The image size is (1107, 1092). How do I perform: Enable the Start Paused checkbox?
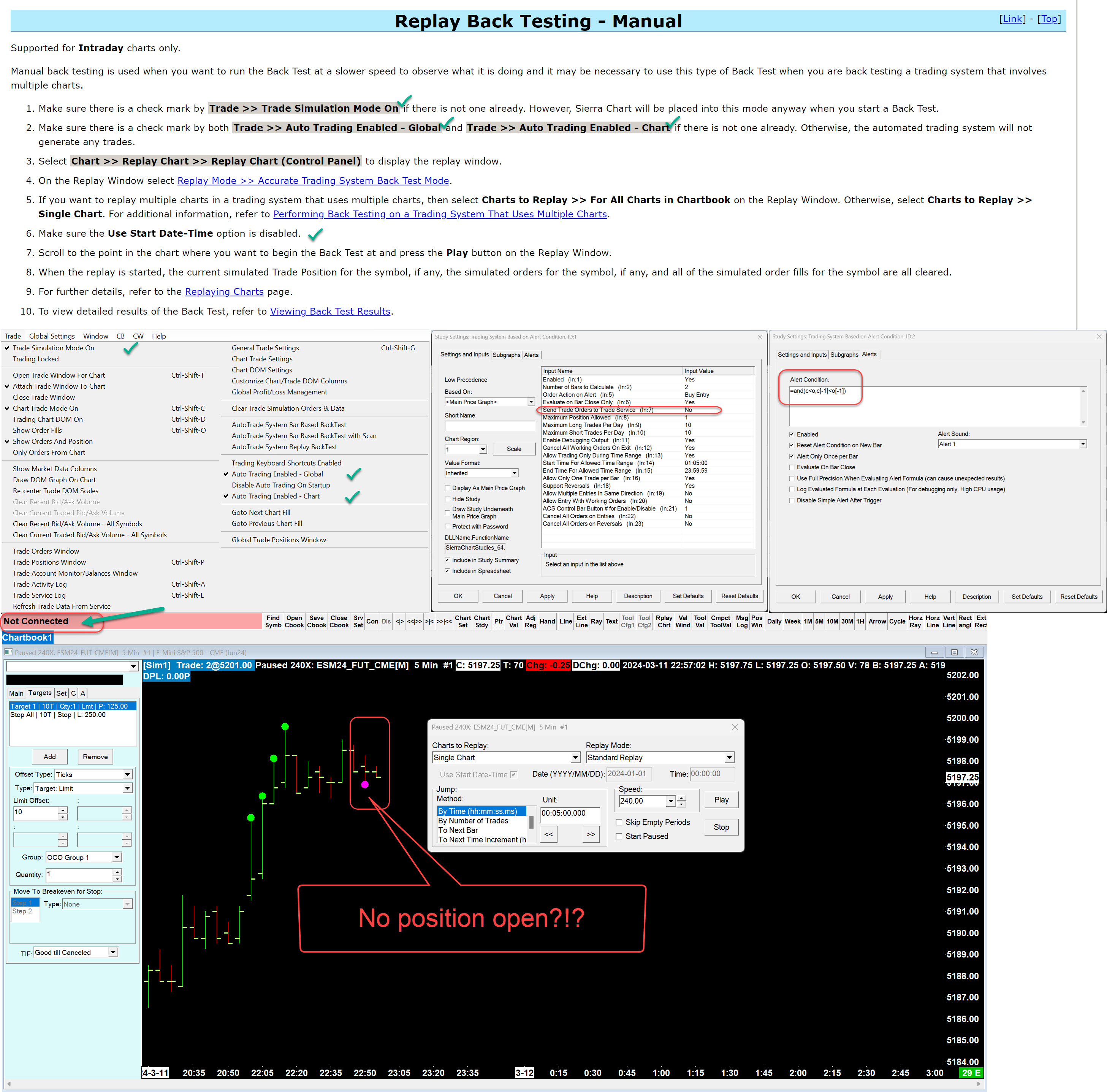pyautogui.click(x=619, y=836)
